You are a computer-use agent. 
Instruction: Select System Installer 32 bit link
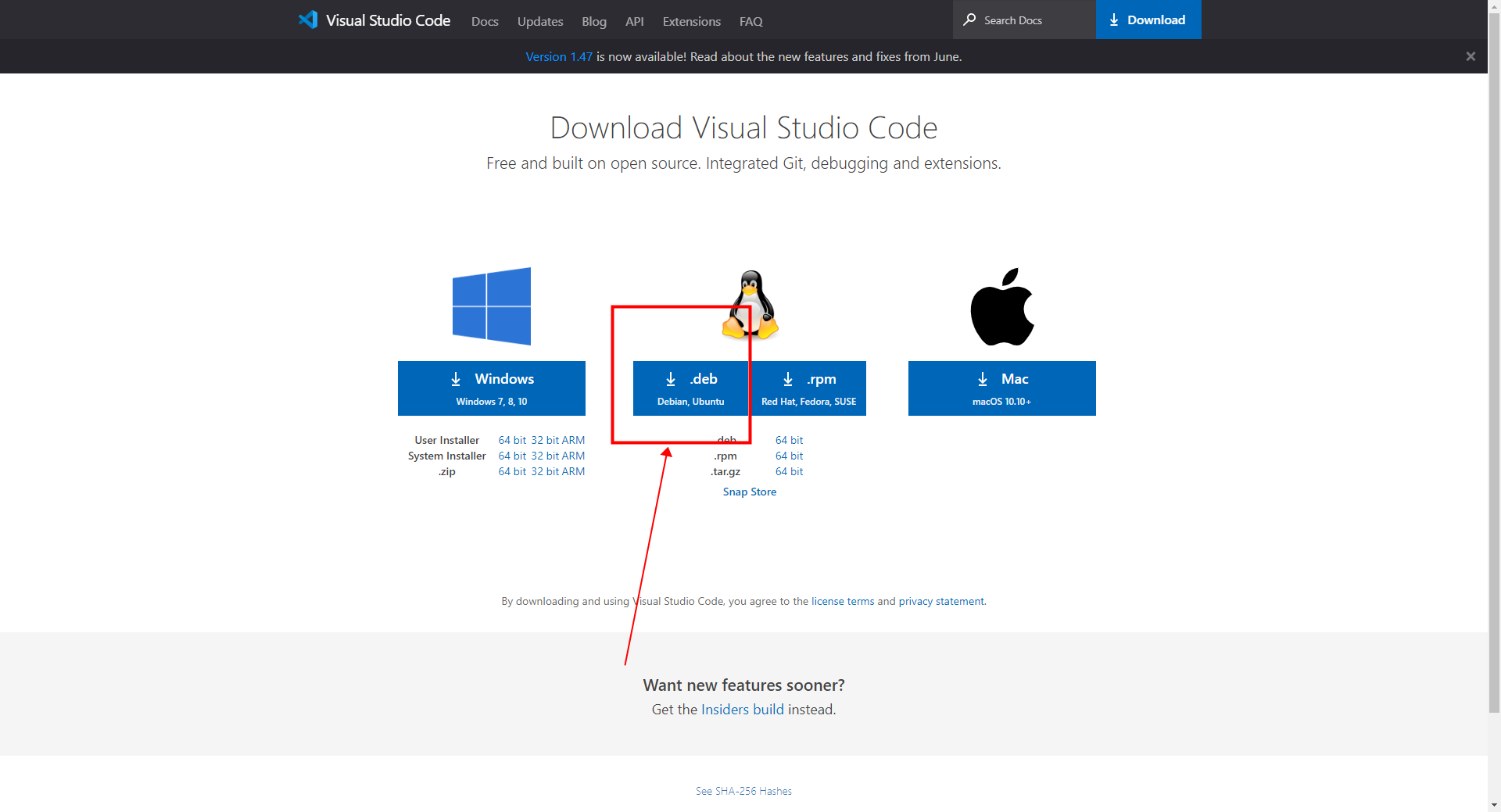click(x=545, y=456)
